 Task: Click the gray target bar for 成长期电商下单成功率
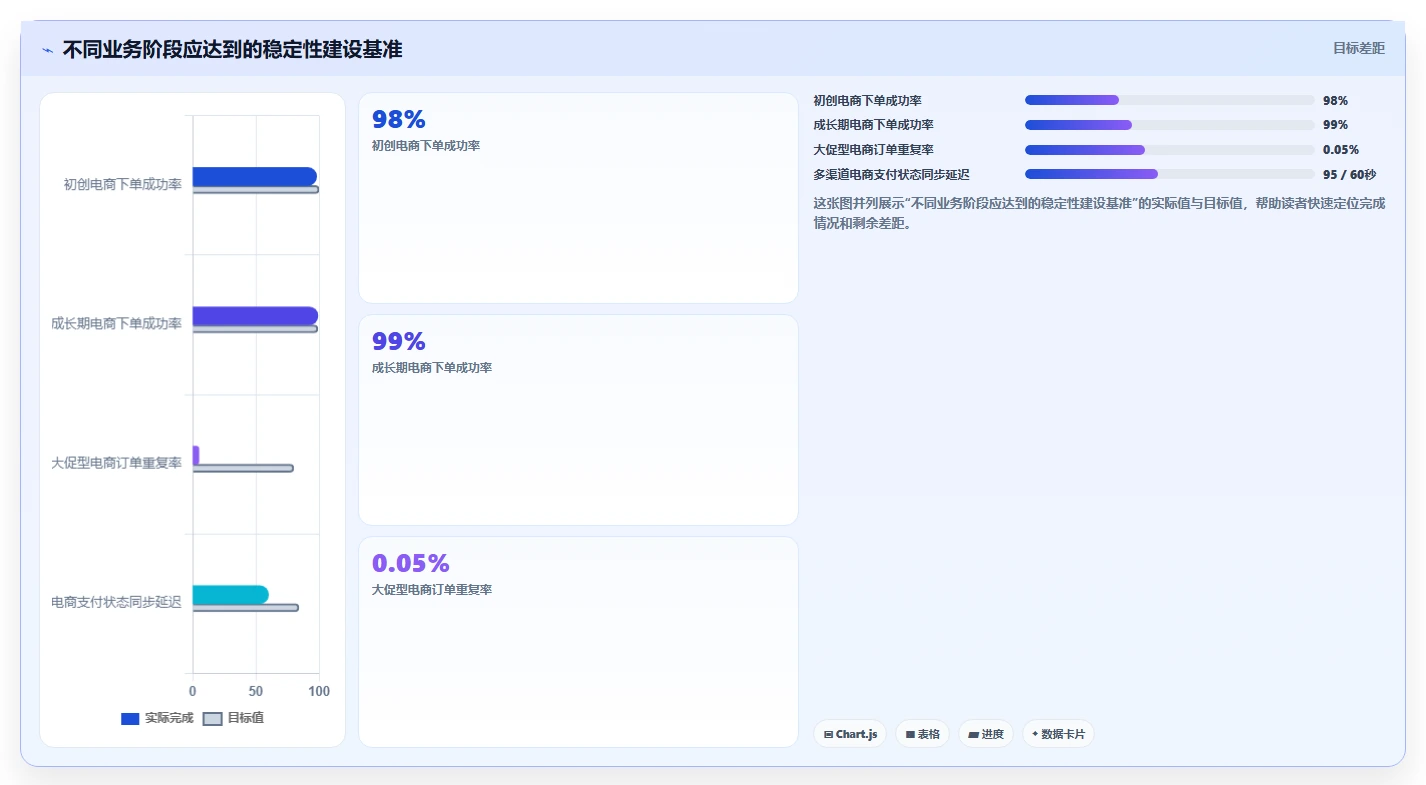tap(255, 329)
